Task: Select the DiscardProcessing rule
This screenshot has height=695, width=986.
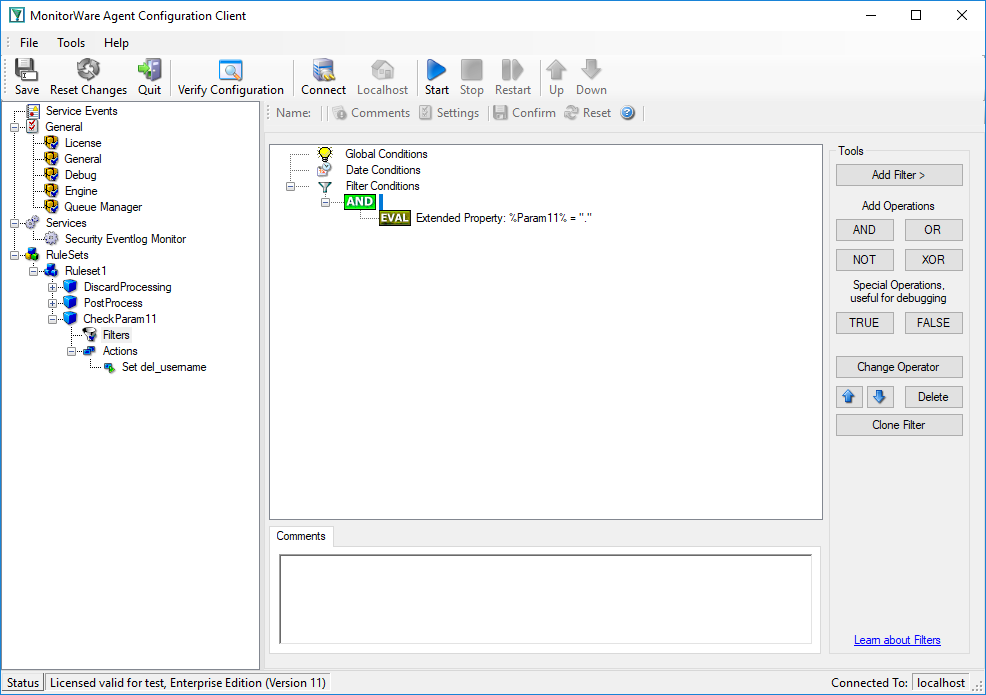Action: tap(128, 287)
